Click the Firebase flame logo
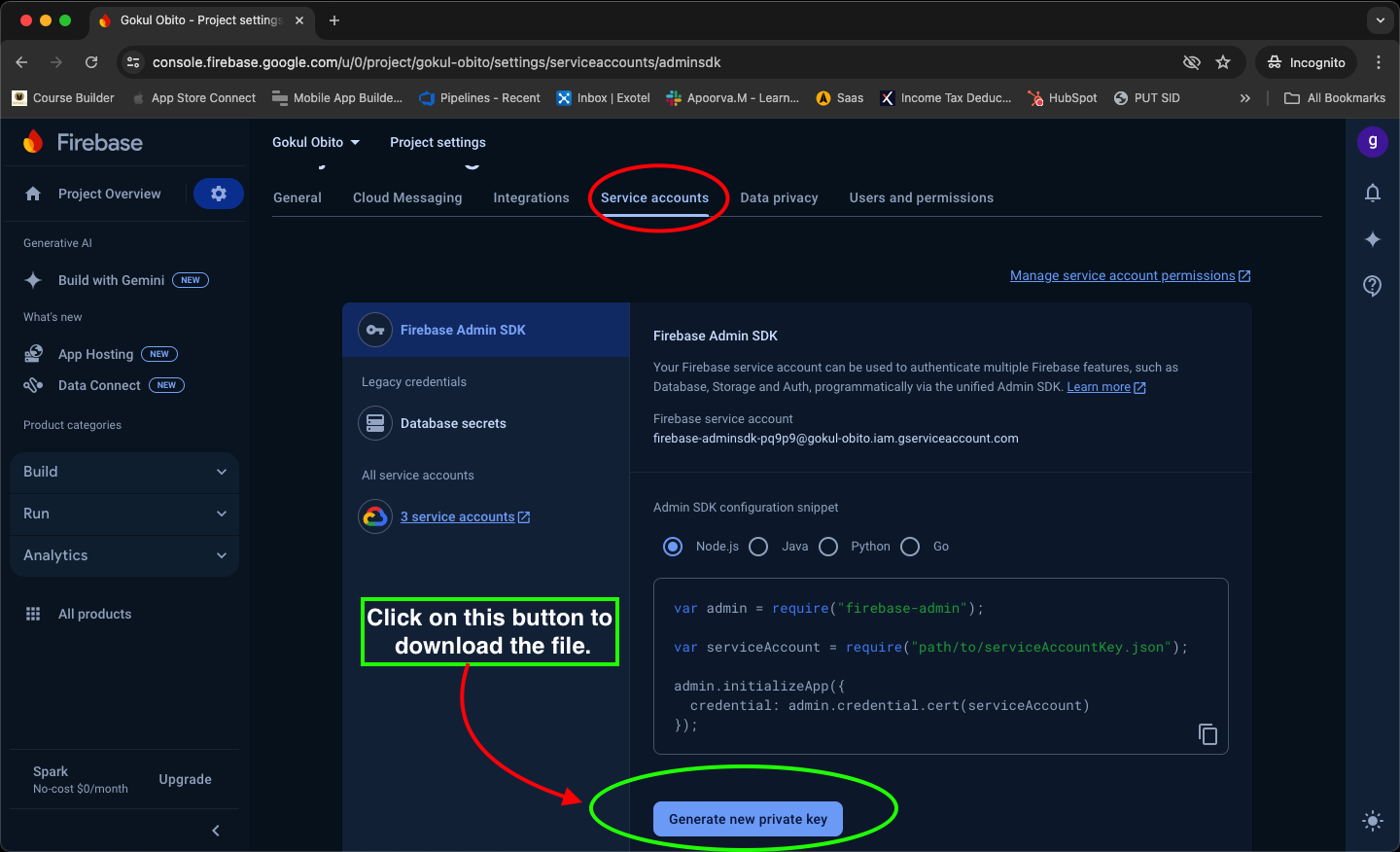The height and width of the screenshot is (852, 1400). 32,142
